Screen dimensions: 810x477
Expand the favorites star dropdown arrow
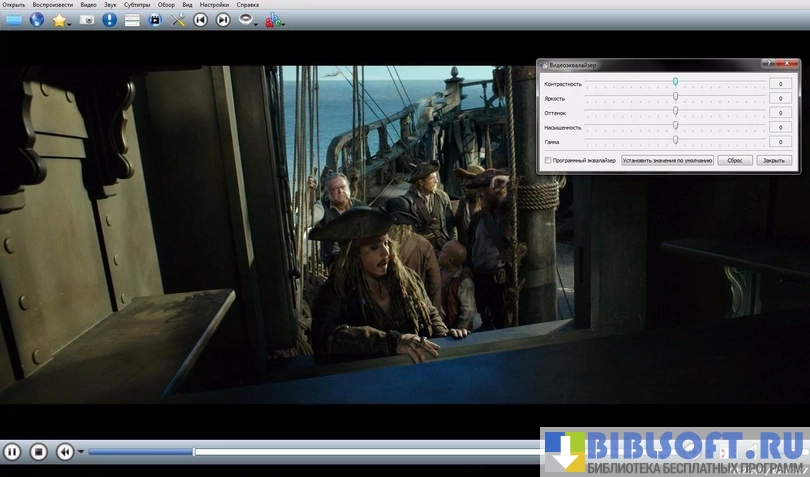coord(69,23)
